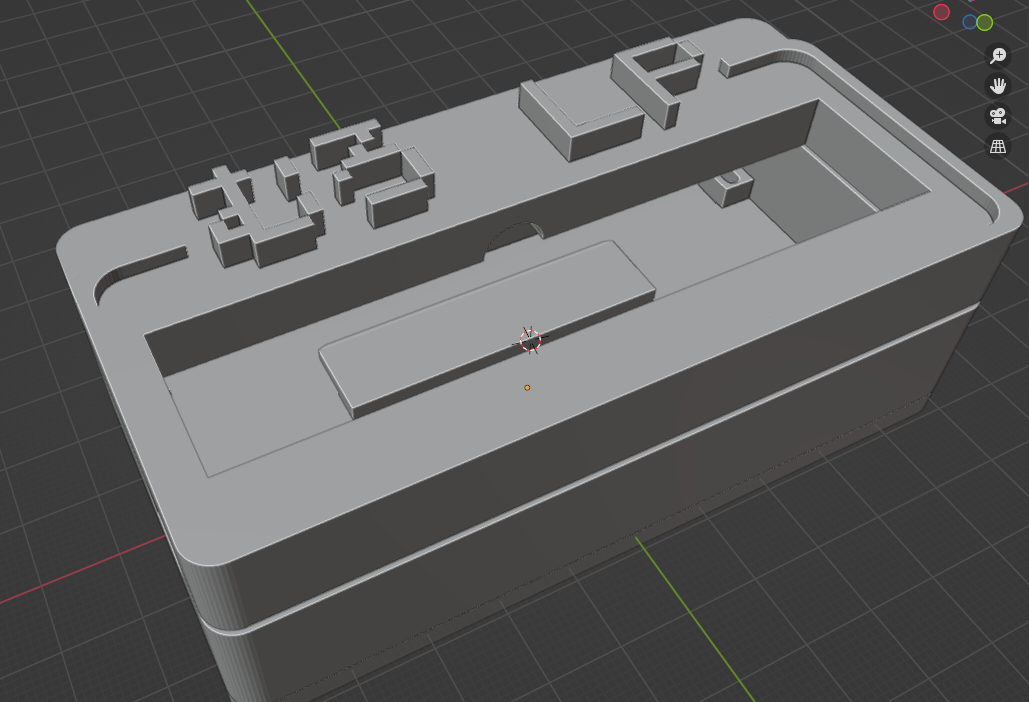The height and width of the screenshot is (702, 1029).
Task: Switch perspective/orthographic with the grid icon
Action: [x=998, y=146]
